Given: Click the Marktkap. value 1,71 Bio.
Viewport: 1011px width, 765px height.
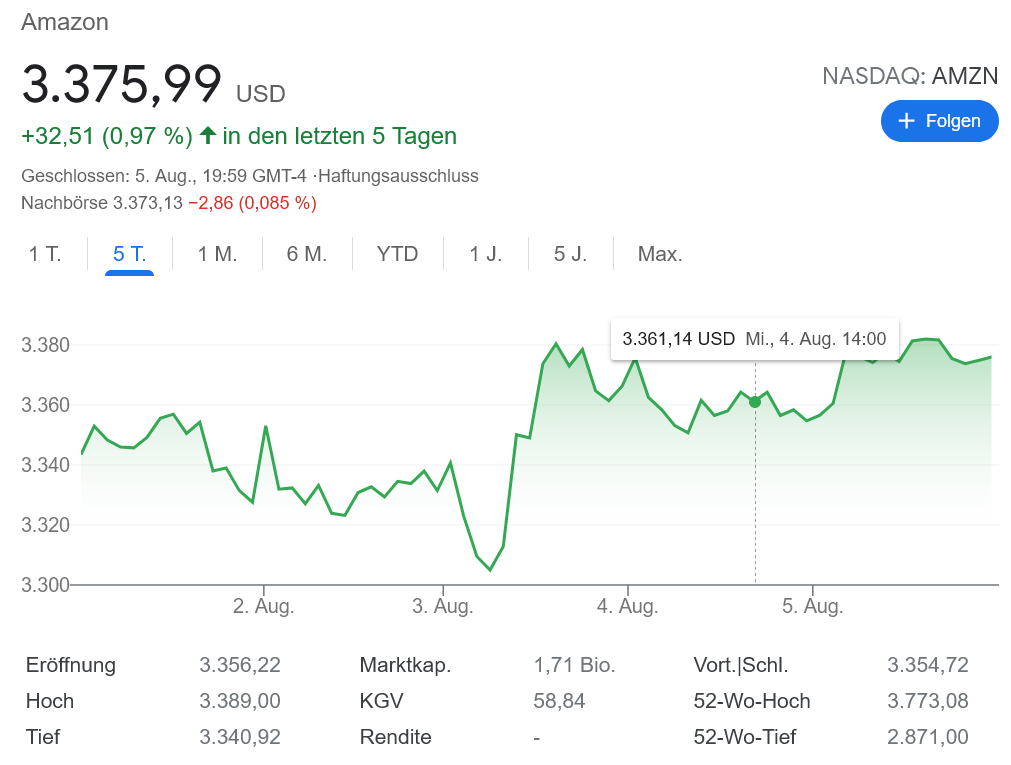Looking at the screenshot, I should pos(574,665).
